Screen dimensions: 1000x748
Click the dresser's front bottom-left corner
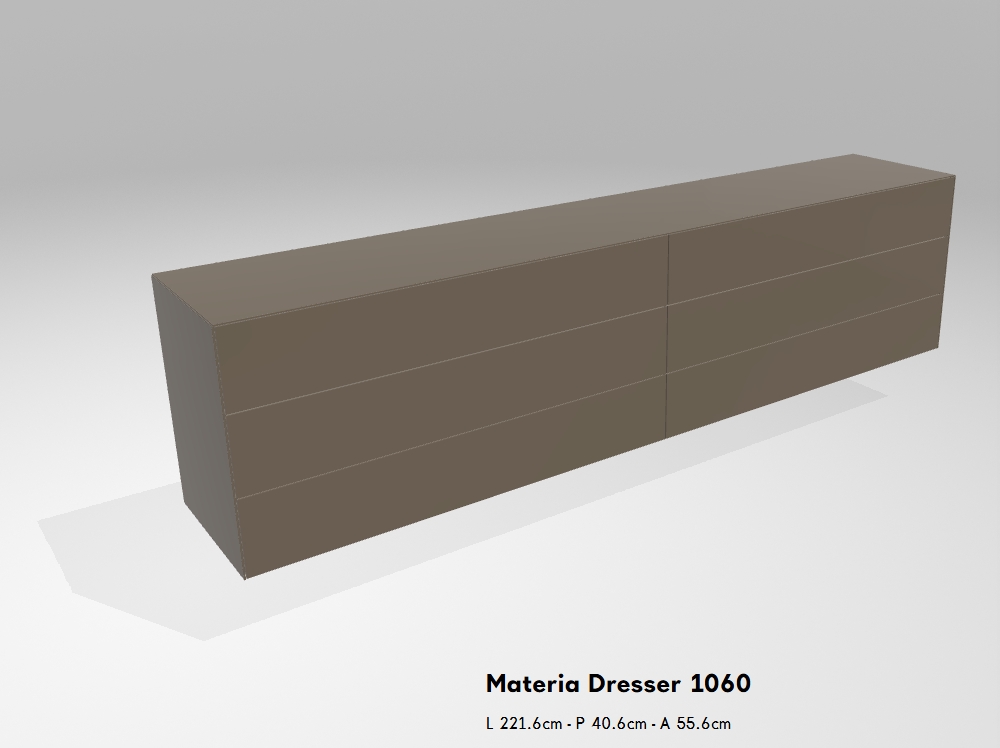click(x=246, y=577)
